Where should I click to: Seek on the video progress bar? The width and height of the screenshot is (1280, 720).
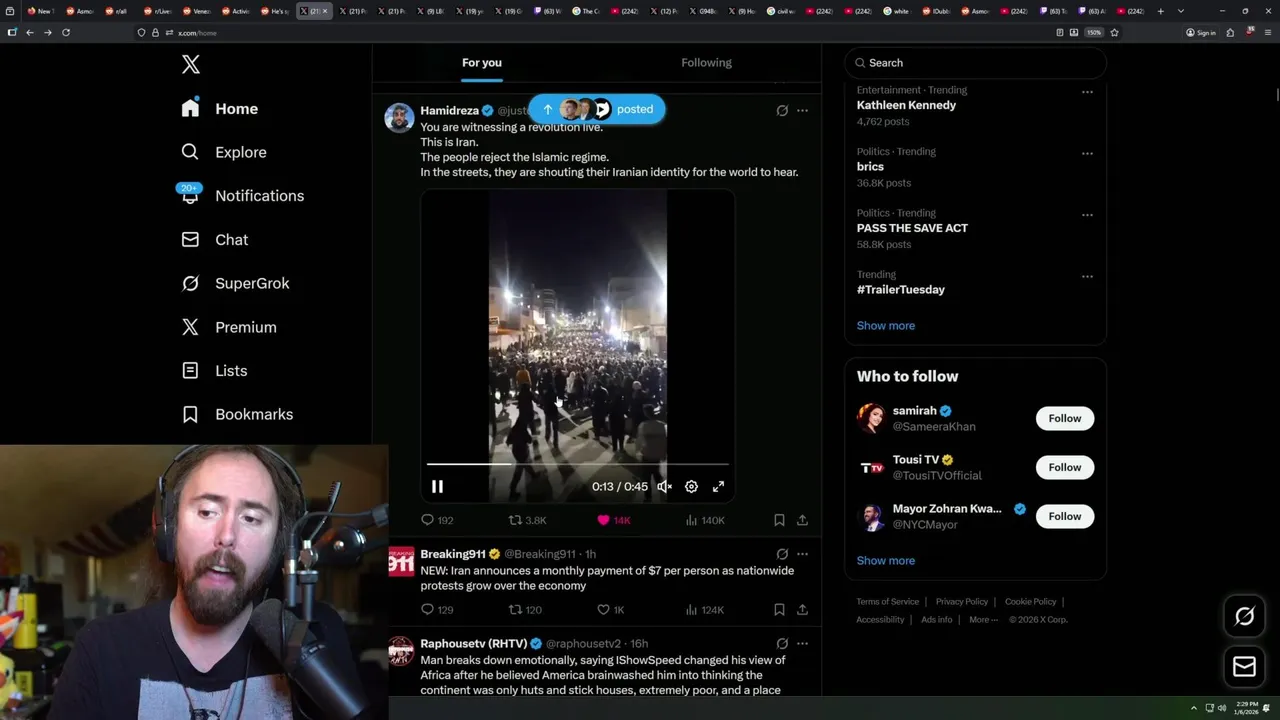point(577,465)
